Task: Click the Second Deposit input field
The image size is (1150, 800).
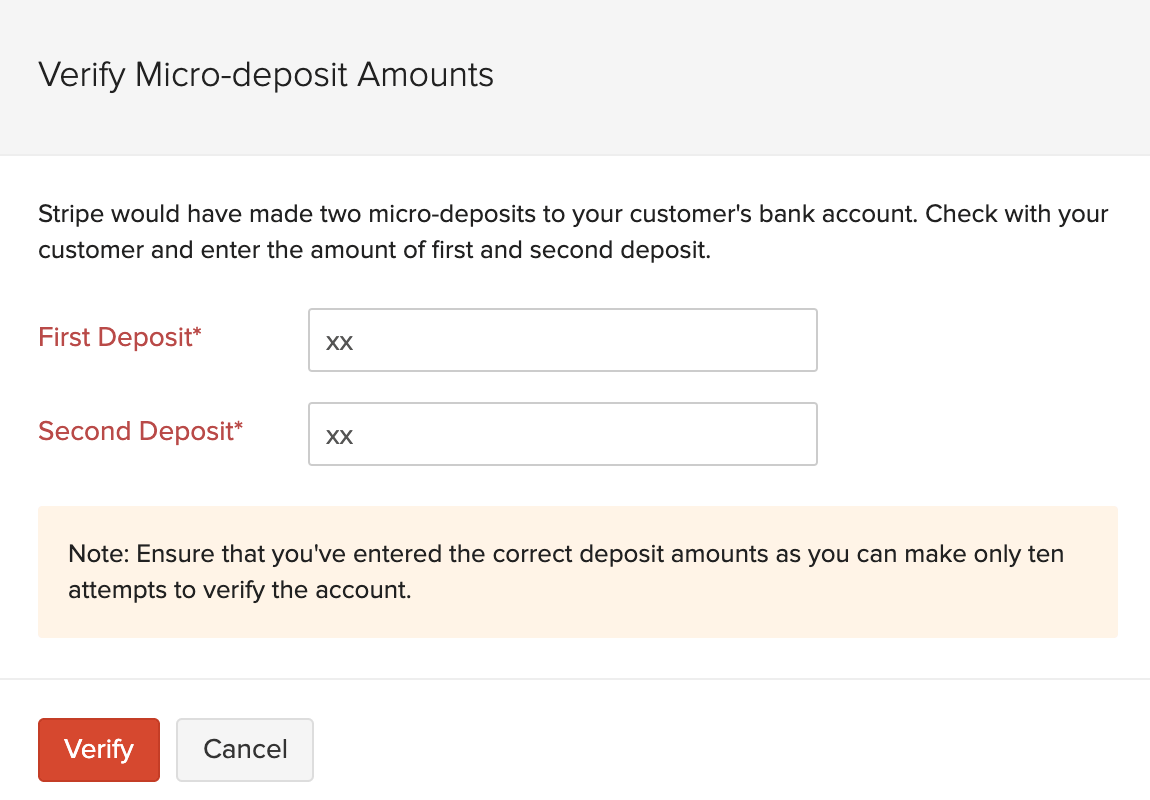Action: coord(562,434)
